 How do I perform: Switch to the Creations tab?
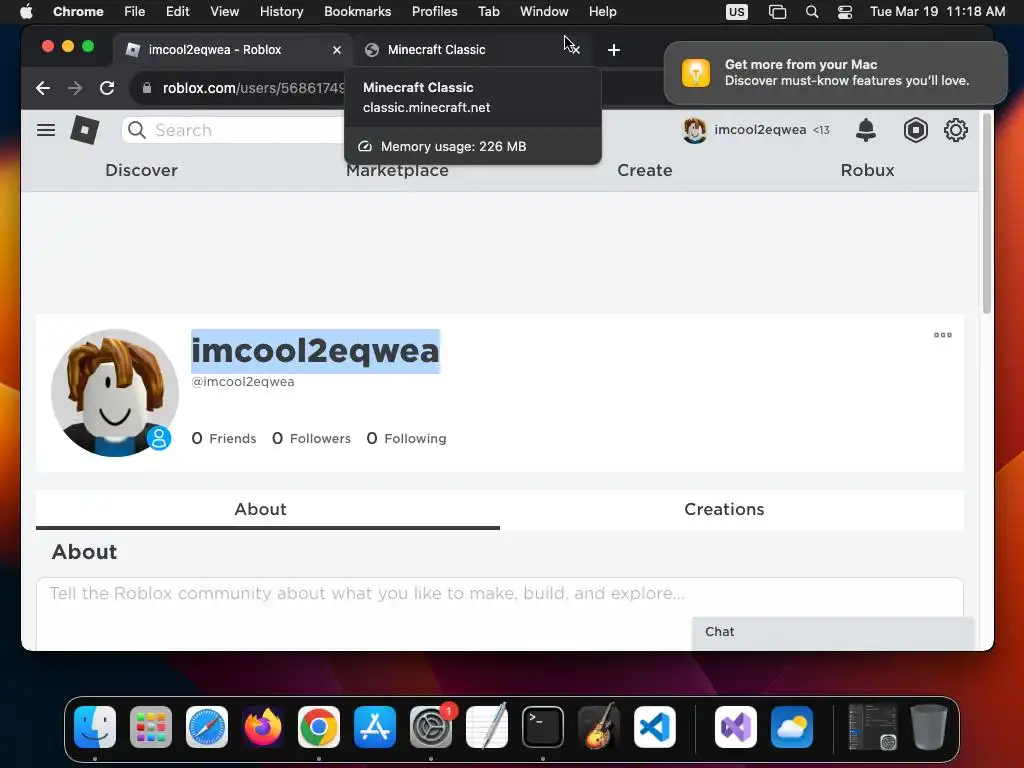724,509
